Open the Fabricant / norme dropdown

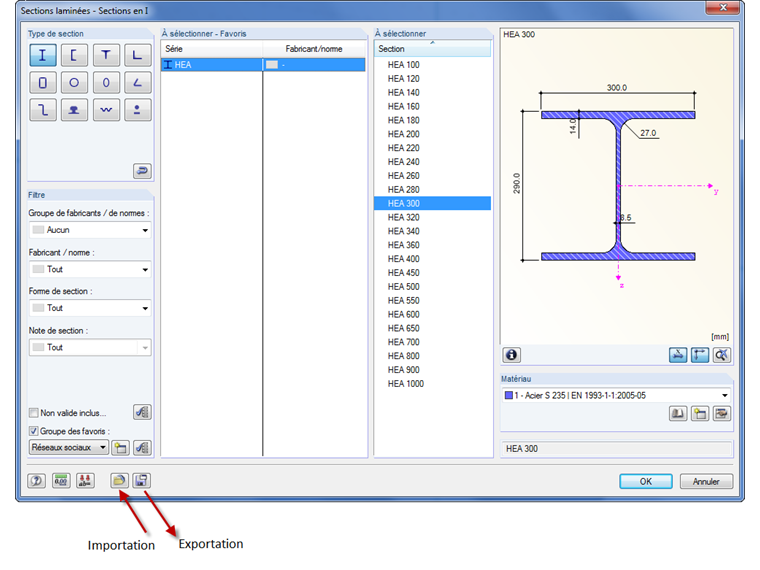(90, 269)
